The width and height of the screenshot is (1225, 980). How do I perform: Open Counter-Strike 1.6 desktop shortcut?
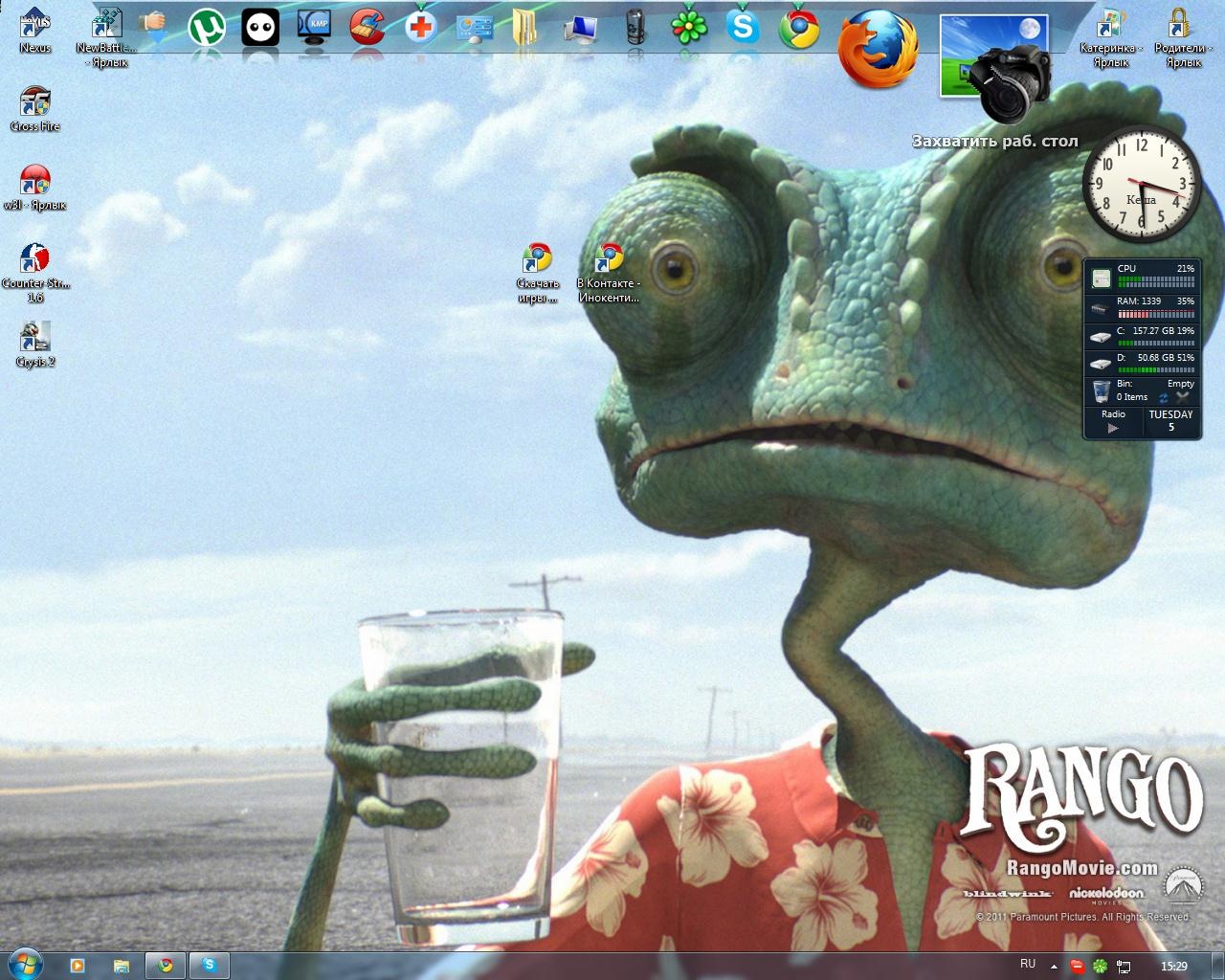(x=35, y=259)
